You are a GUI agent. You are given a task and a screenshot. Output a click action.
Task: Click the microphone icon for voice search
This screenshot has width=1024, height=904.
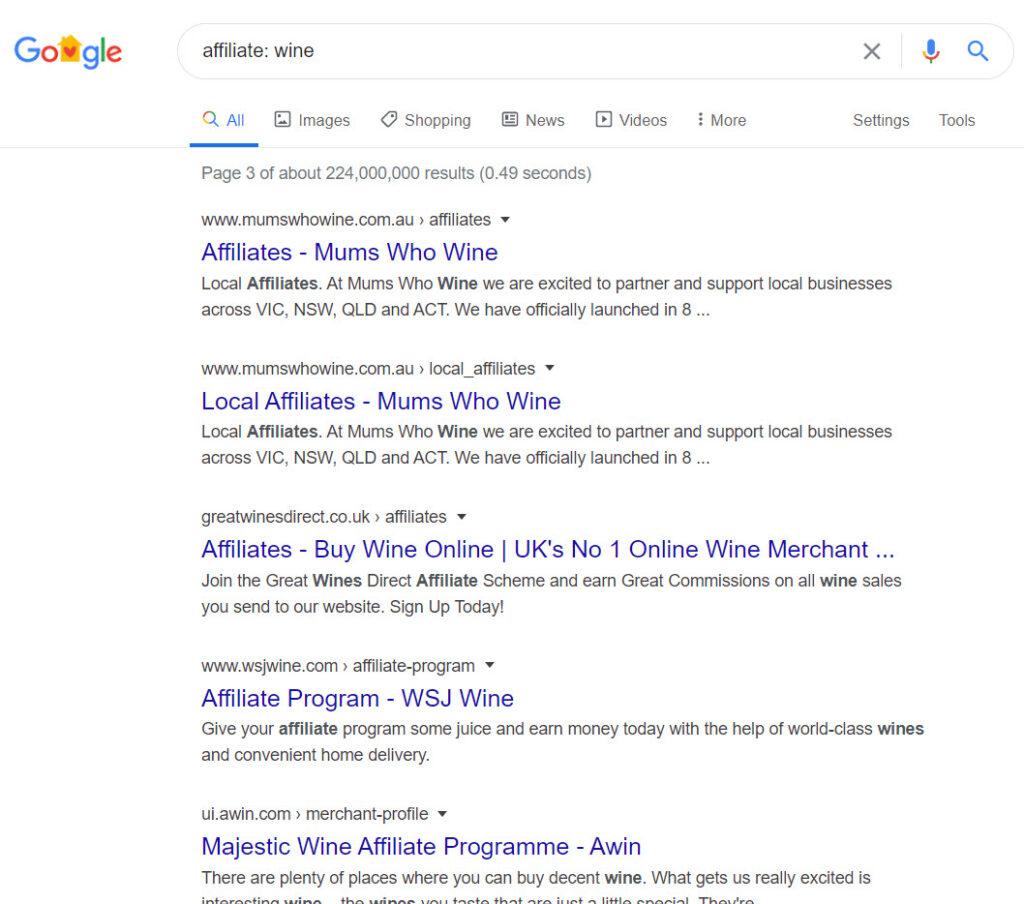coord(931,51)
